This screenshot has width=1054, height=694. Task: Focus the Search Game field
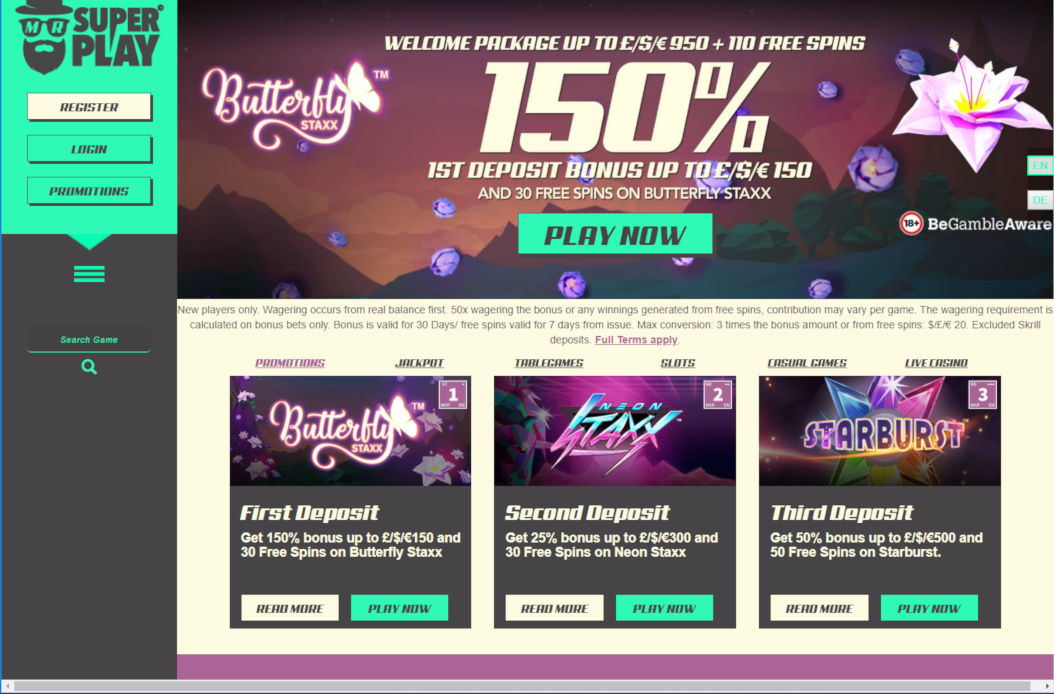click(x=89, y=340)
